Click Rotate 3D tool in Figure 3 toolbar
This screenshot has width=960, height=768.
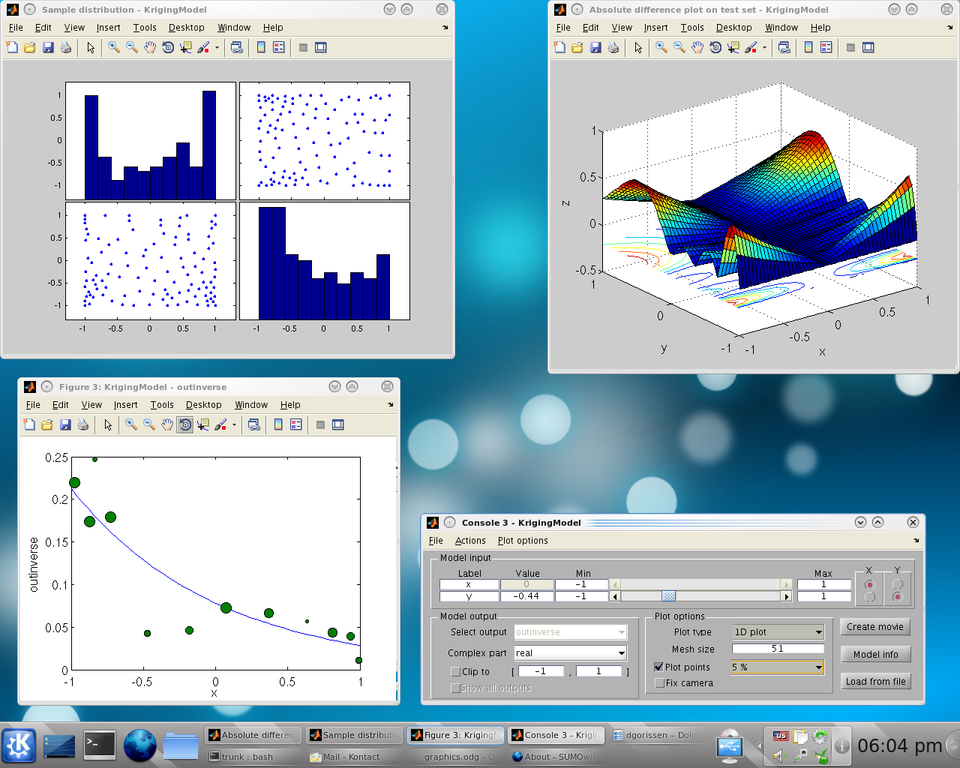[185, 425]
